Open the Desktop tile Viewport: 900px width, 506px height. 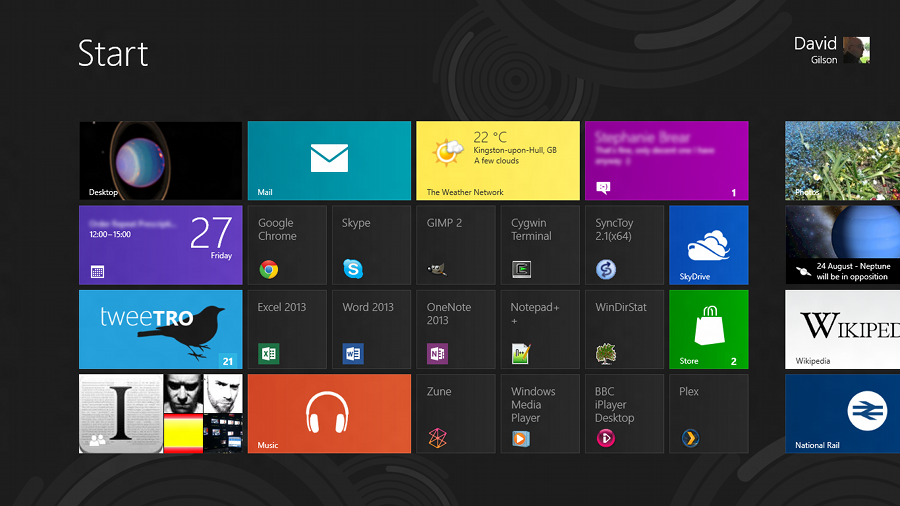pos(161,161)
